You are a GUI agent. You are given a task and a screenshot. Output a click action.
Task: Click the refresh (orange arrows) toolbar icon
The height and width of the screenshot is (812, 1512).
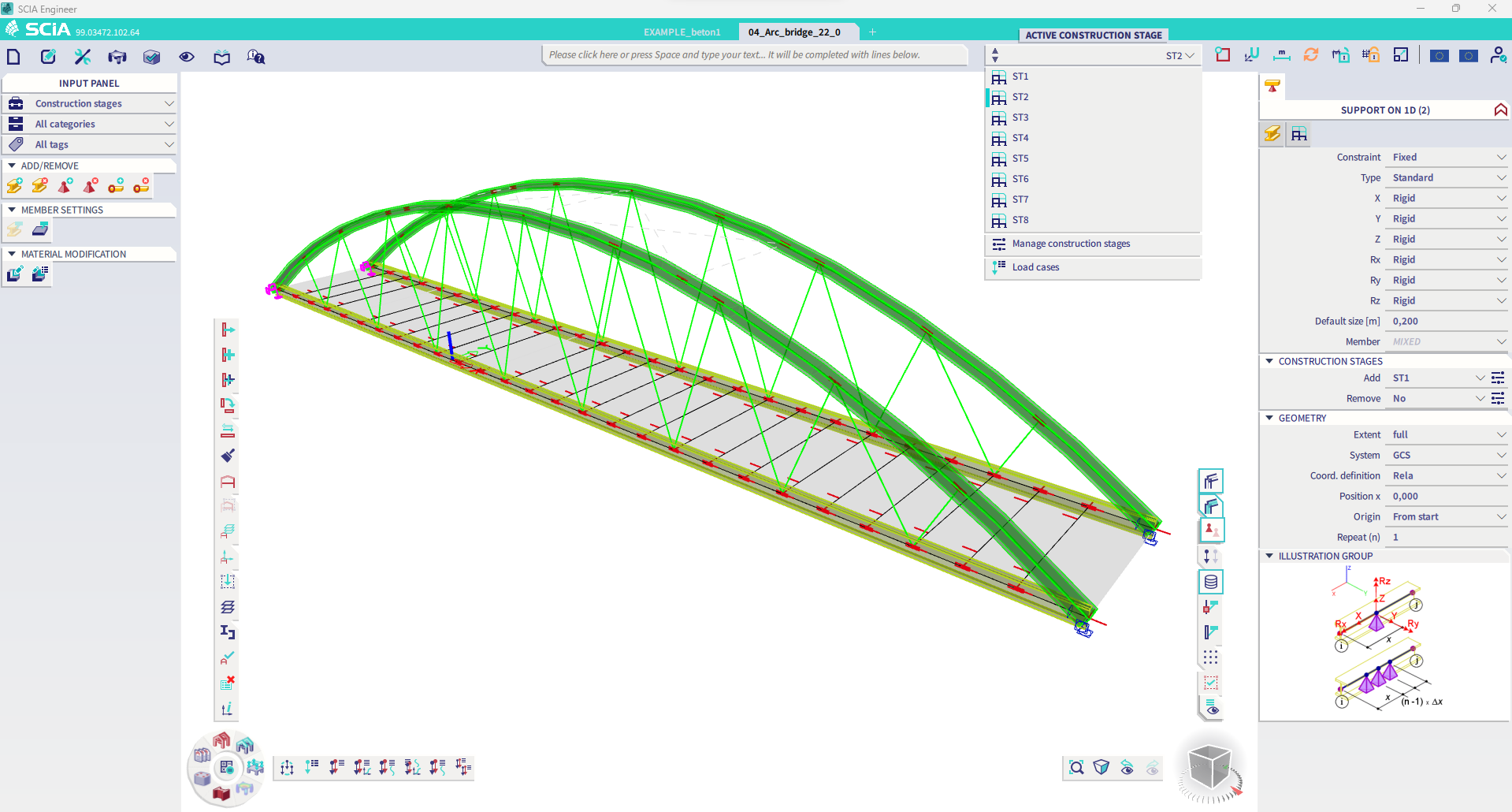coord(1310,55)
